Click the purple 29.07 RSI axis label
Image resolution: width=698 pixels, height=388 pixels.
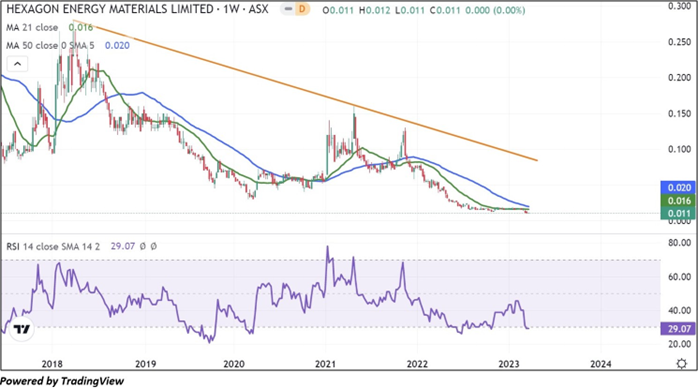678,329
